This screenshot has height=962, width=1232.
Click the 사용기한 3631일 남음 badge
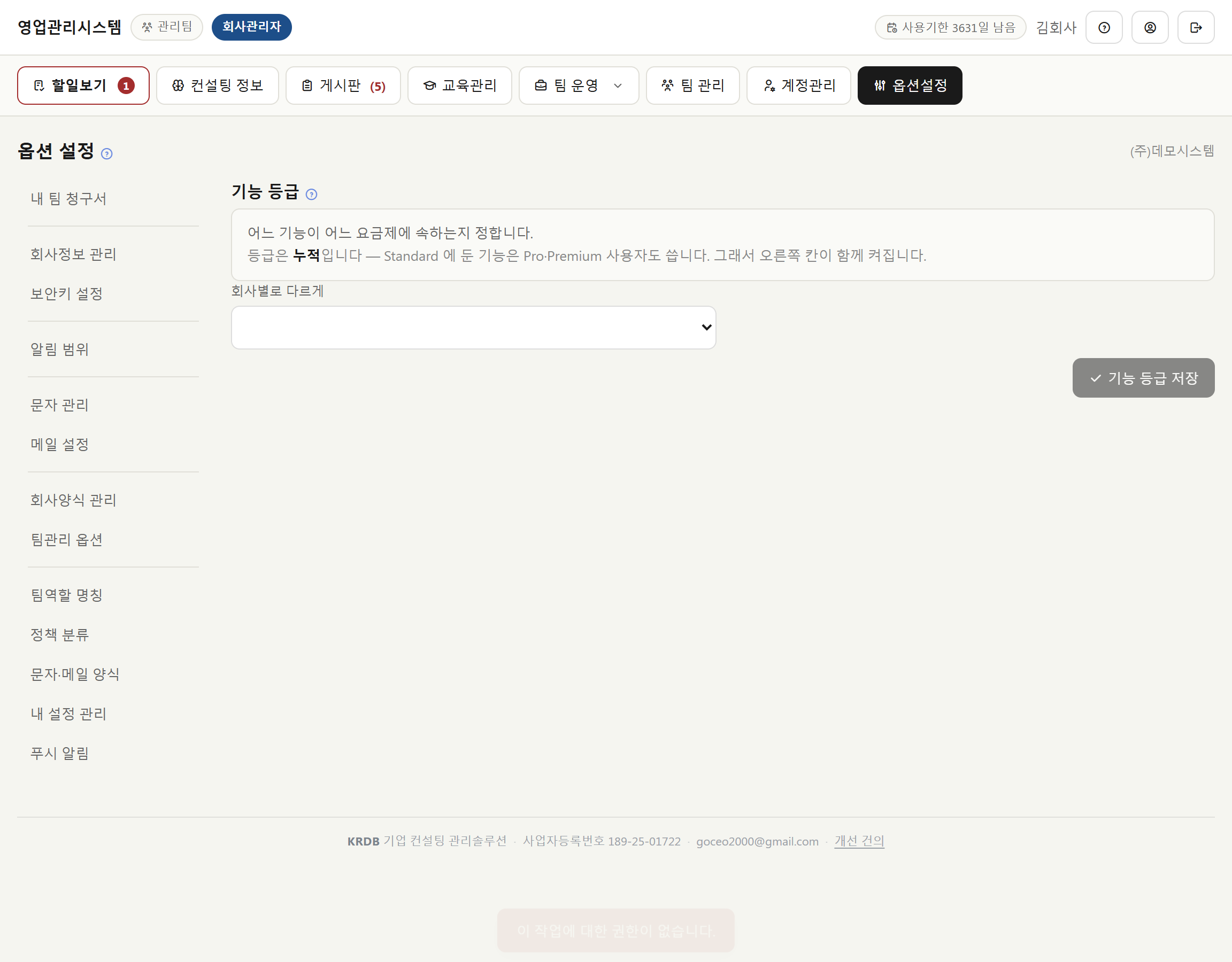tap(950, 27)
